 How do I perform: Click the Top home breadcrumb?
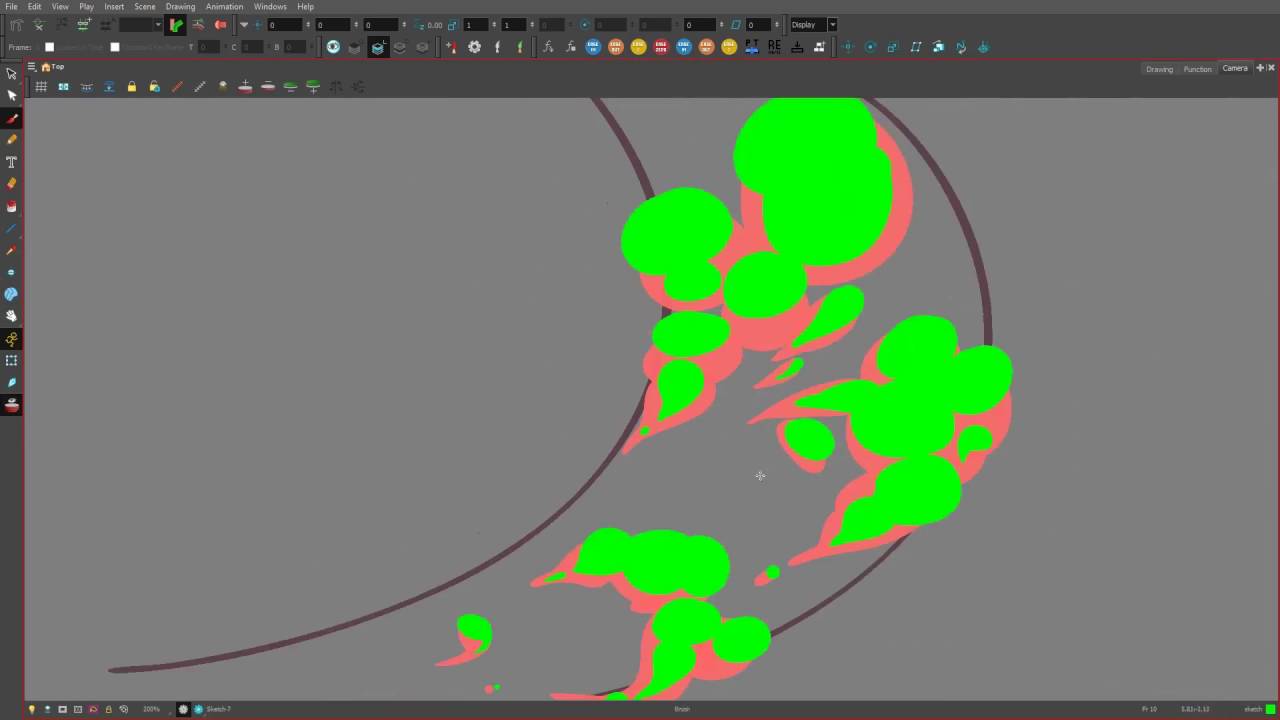[x=53, y=67]
